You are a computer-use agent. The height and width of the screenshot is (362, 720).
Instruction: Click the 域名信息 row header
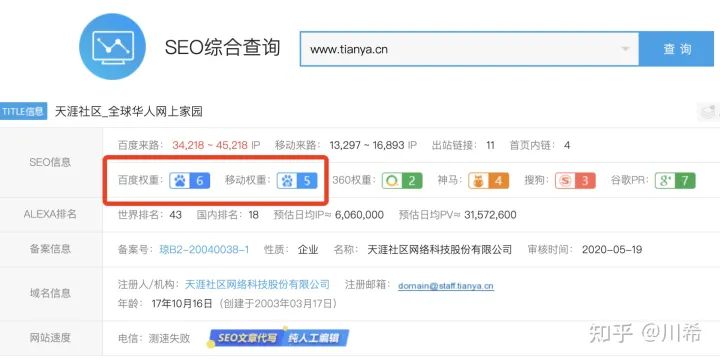[x=51, y=293]
